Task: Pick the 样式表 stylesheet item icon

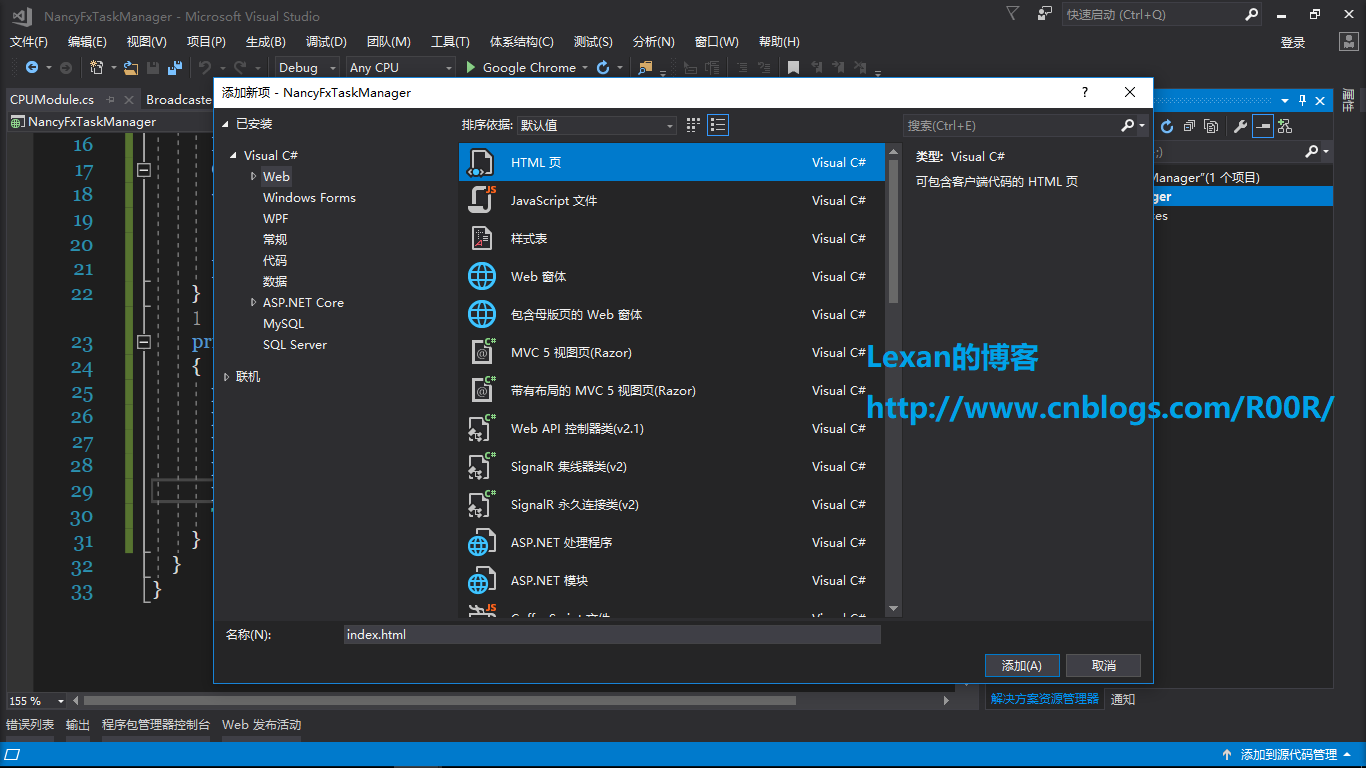Action: (482, 238)
